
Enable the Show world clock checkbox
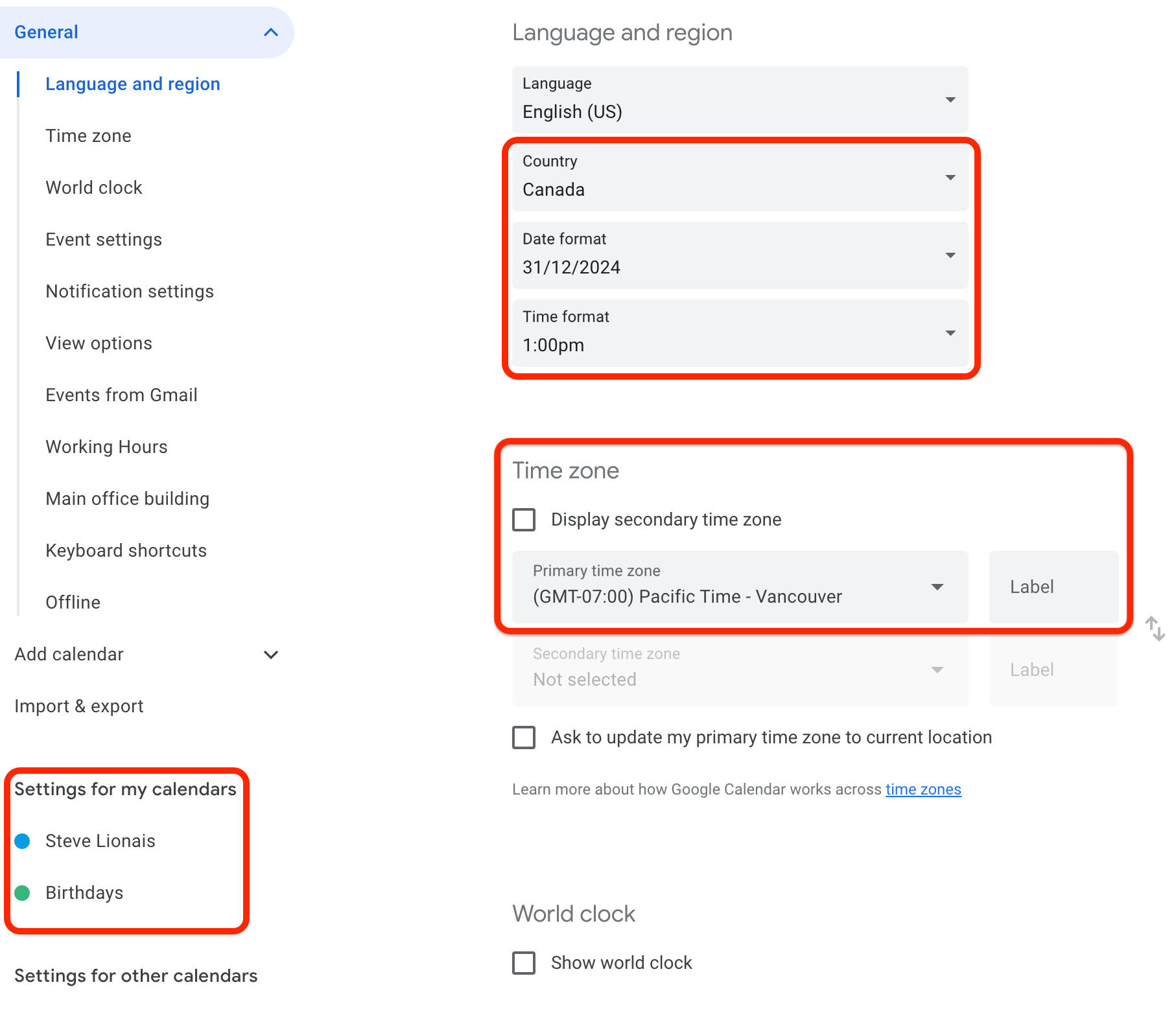(x=524, y=963)
